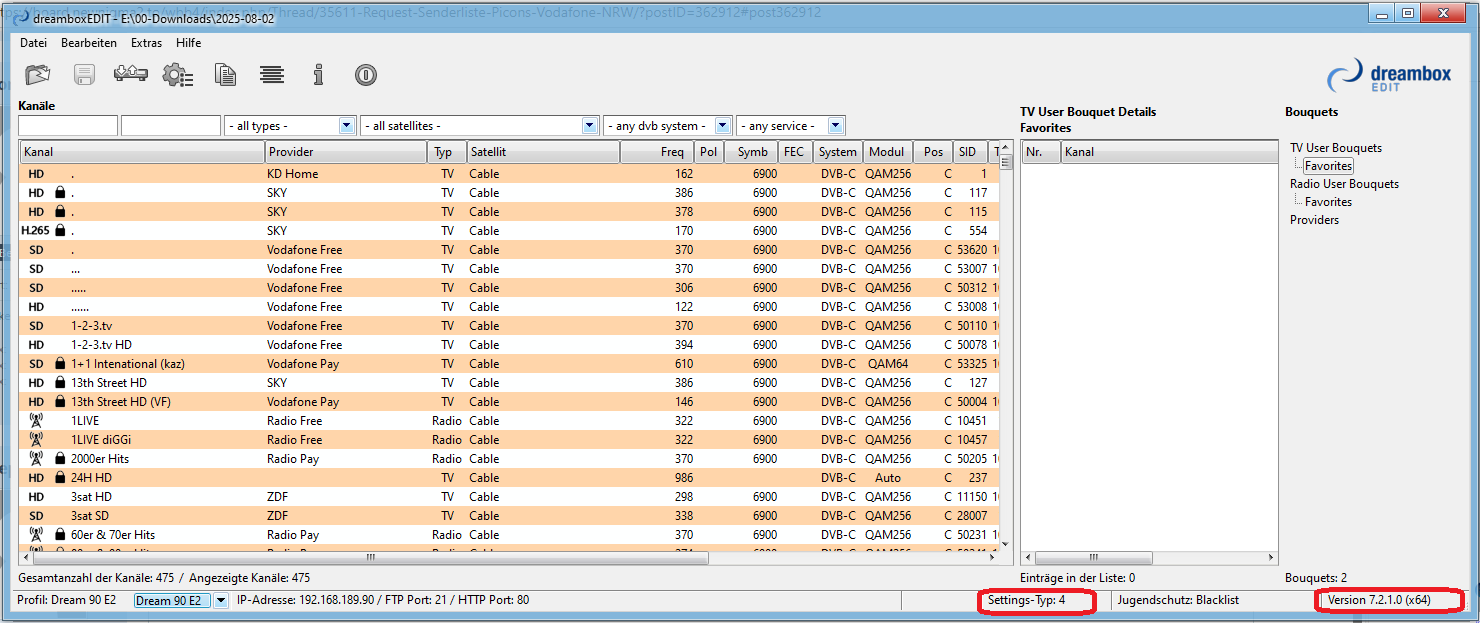Click the Nr. header in bouquet details
Image resolution: width=1480 pixels, height=623 pixels.
pos(1041,152)
